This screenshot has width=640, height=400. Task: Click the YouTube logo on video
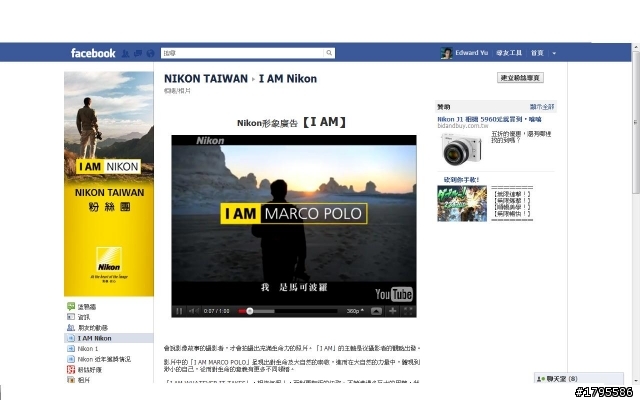[x=394, y=294]
